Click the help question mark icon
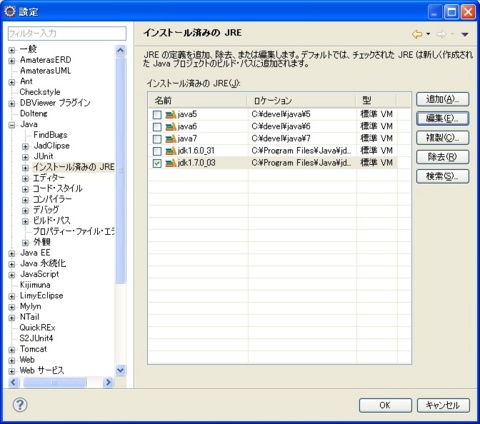 [x=20, y=405]
